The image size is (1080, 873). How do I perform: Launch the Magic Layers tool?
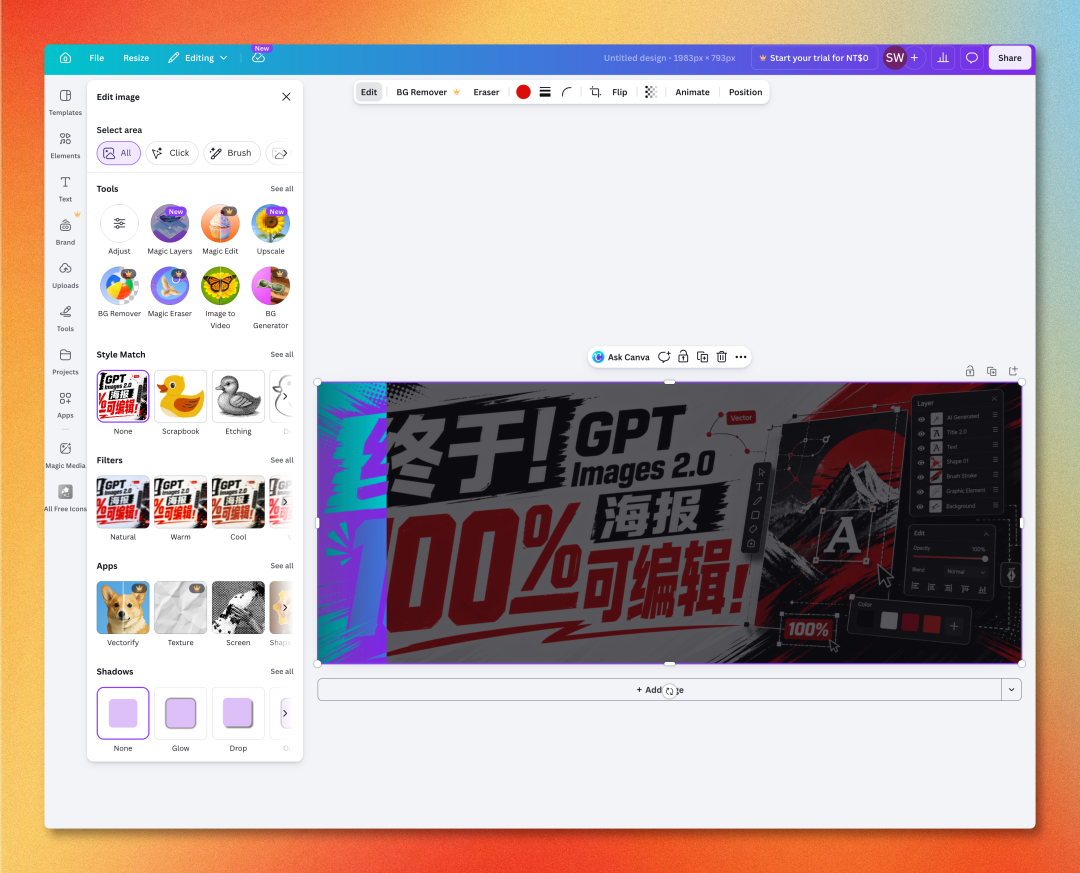tap(169, 230)
